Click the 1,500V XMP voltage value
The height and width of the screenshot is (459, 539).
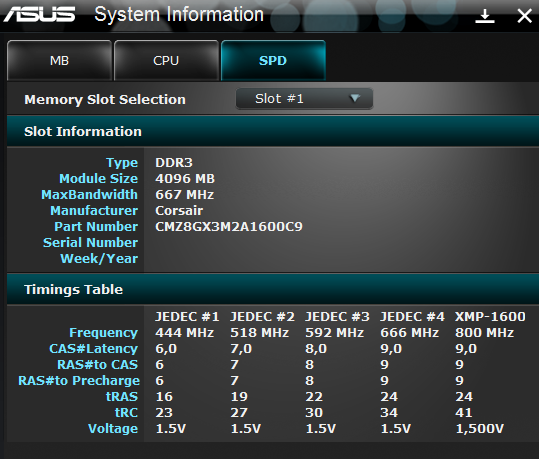[x=480, y=428]
